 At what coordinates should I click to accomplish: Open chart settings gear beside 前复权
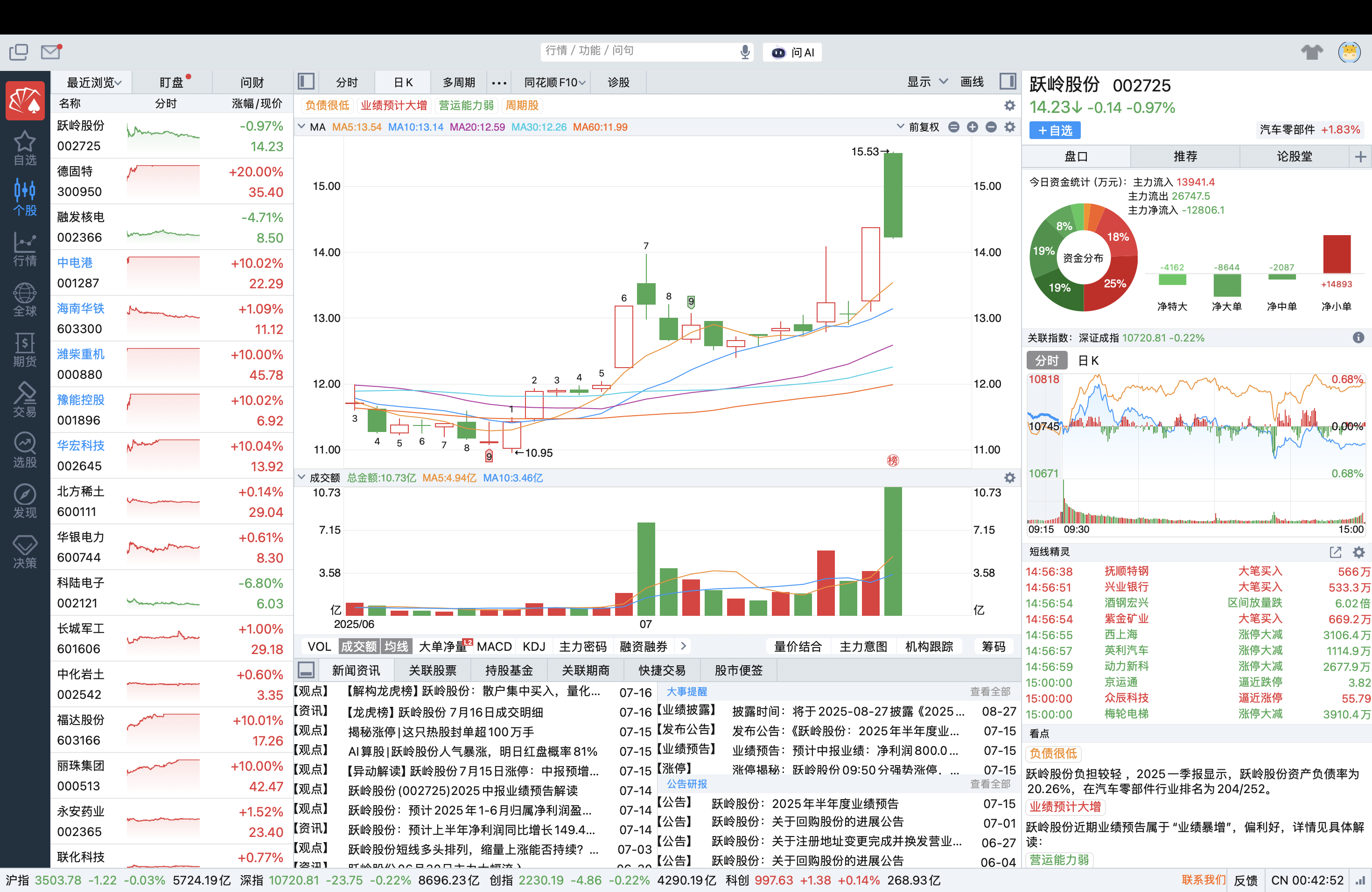(x=1009, y=127)
